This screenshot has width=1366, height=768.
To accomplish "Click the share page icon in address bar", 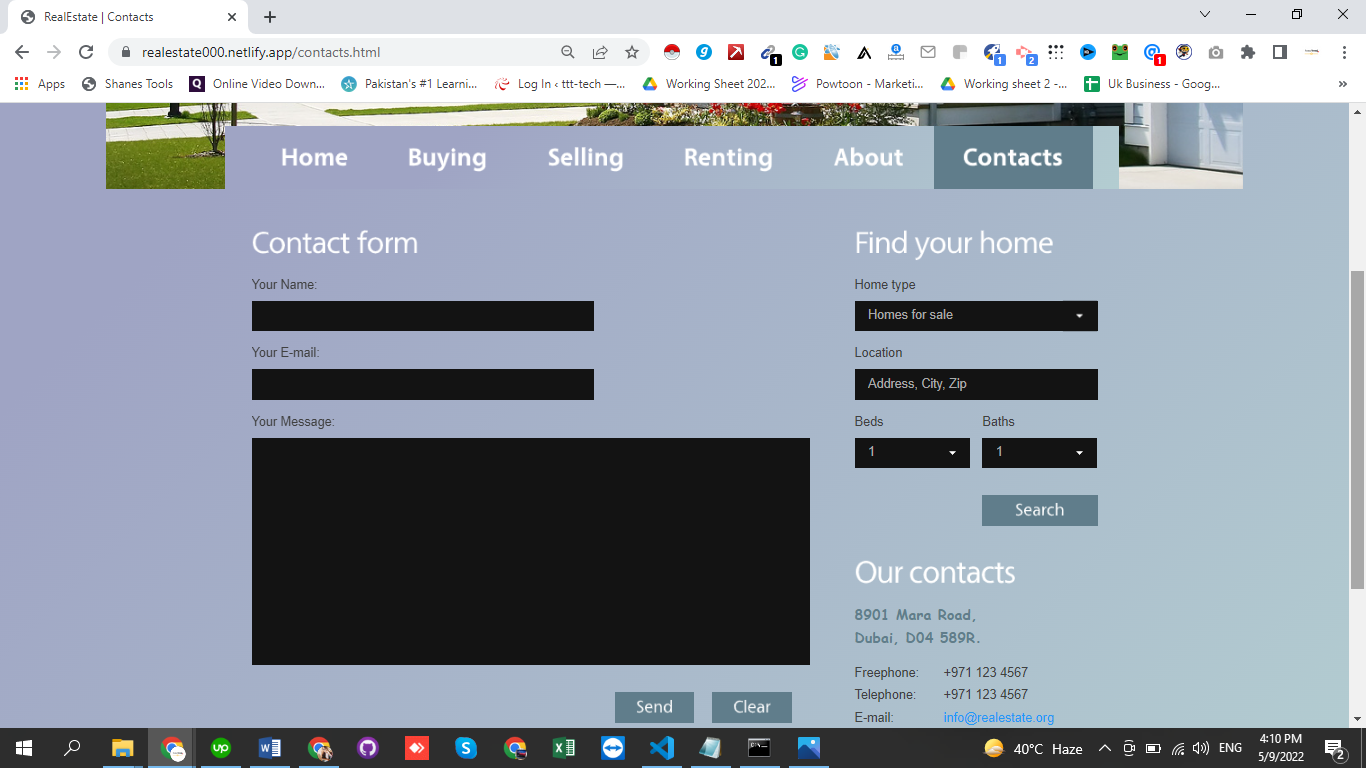I will (600, 52).
